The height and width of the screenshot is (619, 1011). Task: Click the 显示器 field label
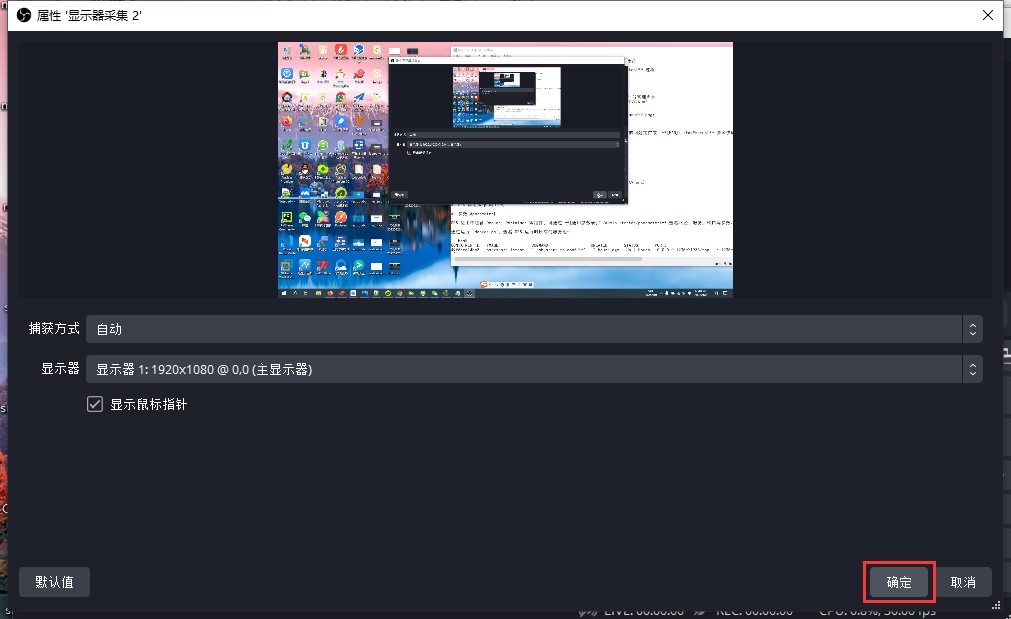(x=60, y=369)
